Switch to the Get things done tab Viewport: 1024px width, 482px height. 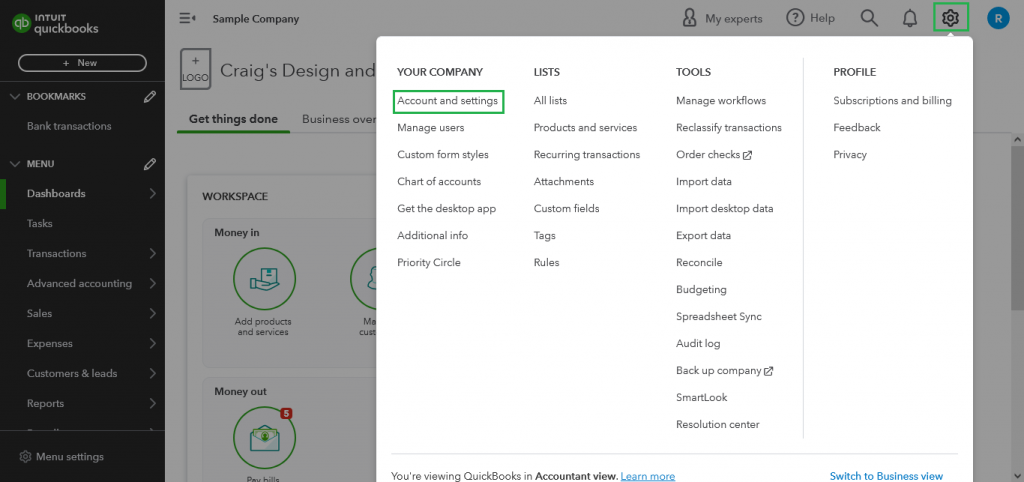point(233,120)
